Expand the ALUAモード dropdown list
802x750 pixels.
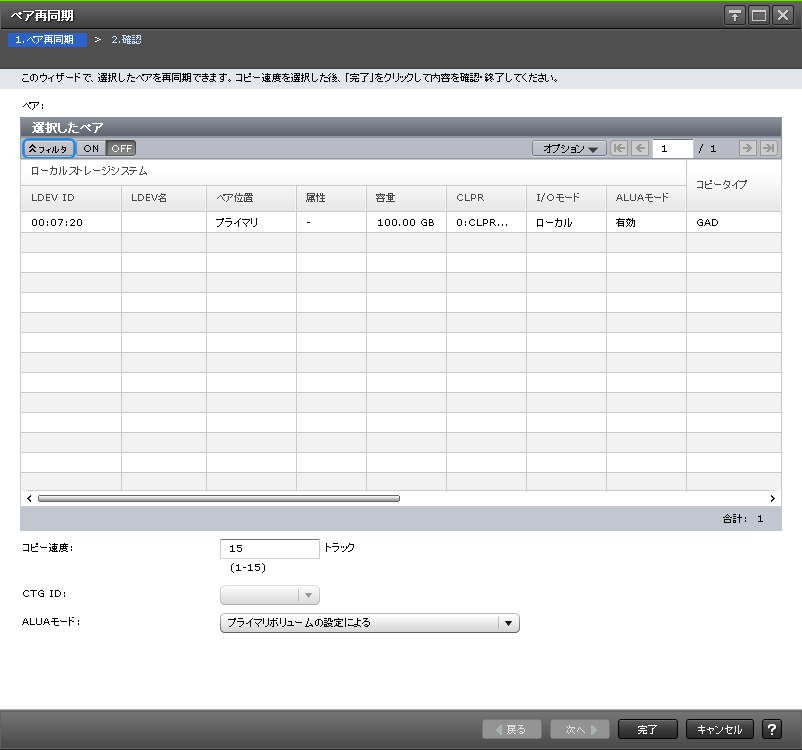(509, 623)
